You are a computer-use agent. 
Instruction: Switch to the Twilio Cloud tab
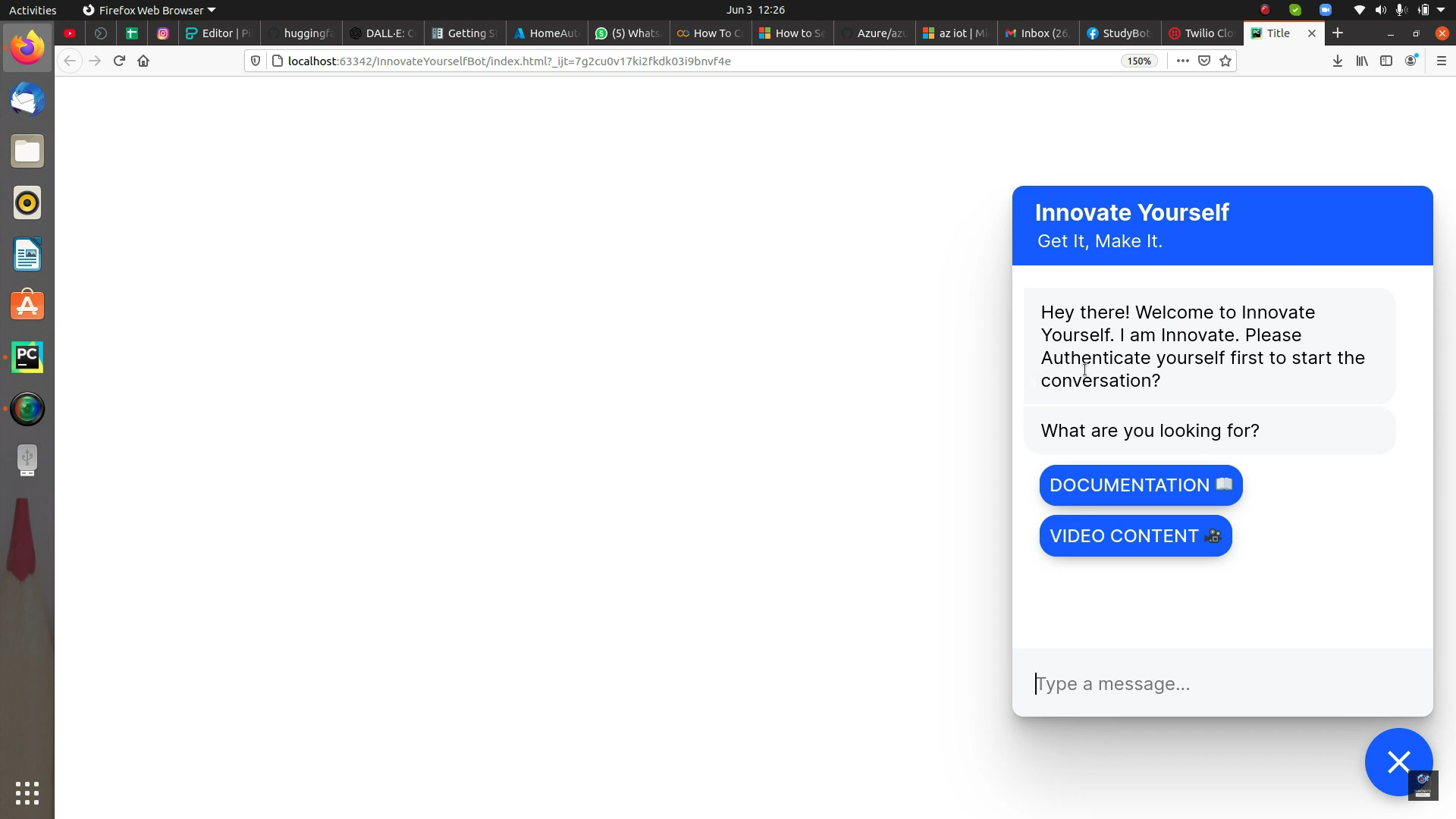(1202, 33)
